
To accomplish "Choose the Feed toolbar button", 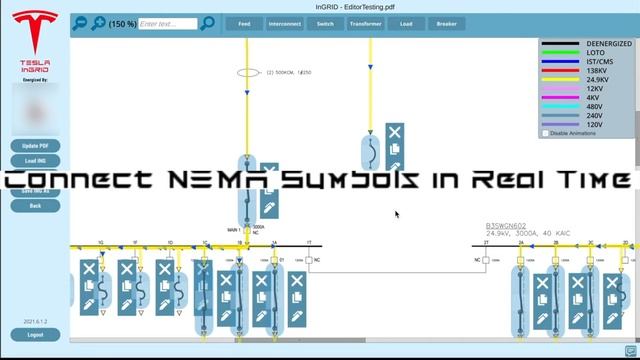I will pos(244,24).
